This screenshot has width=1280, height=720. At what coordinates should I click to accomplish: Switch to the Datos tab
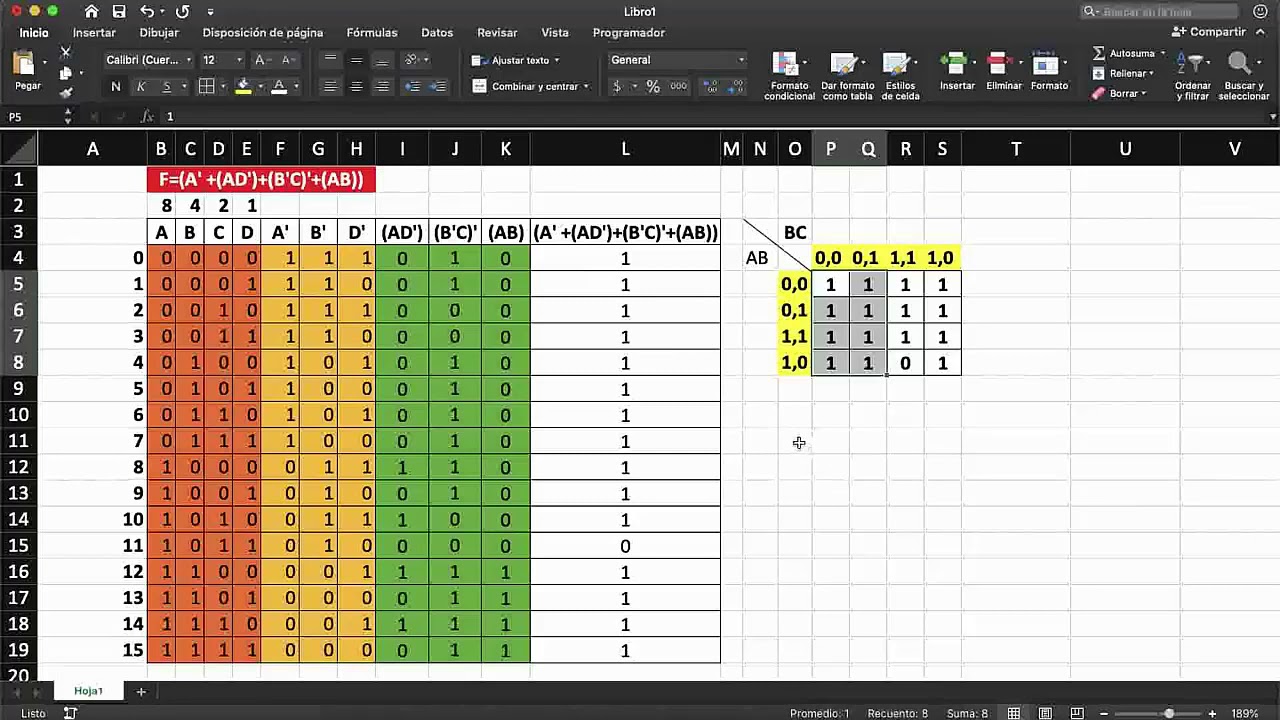click(x=437, y=33)
